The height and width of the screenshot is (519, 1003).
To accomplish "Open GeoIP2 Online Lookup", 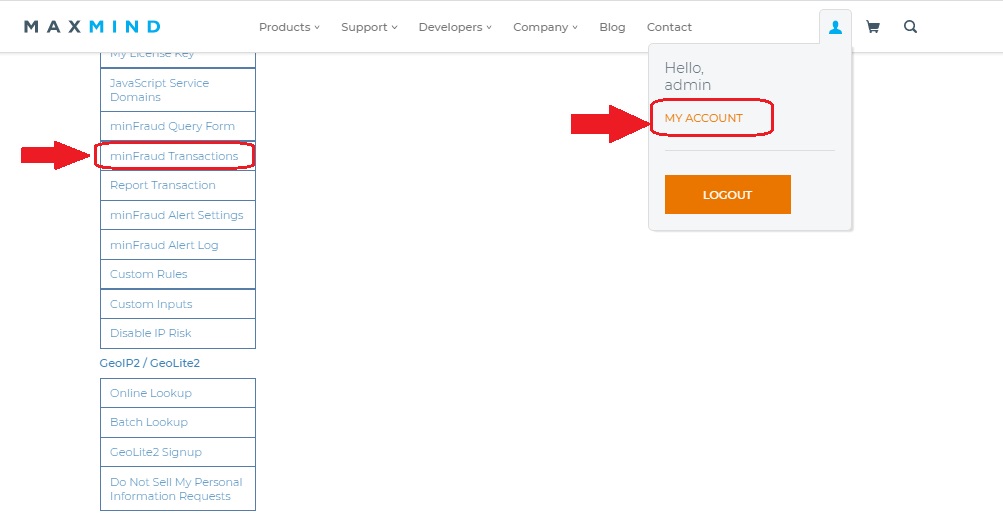I will point(151,393).
